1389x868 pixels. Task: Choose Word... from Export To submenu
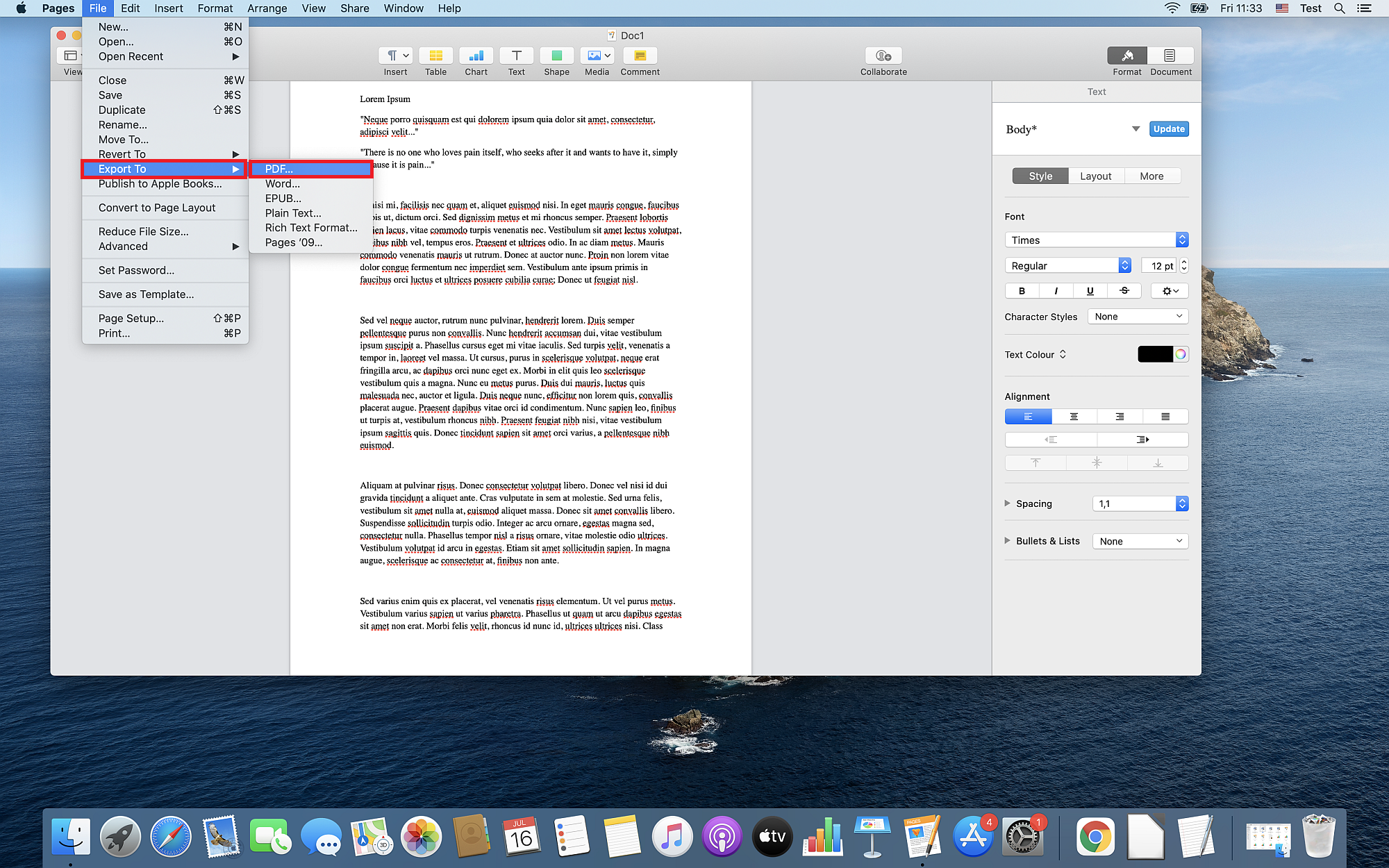coord(283,184)
